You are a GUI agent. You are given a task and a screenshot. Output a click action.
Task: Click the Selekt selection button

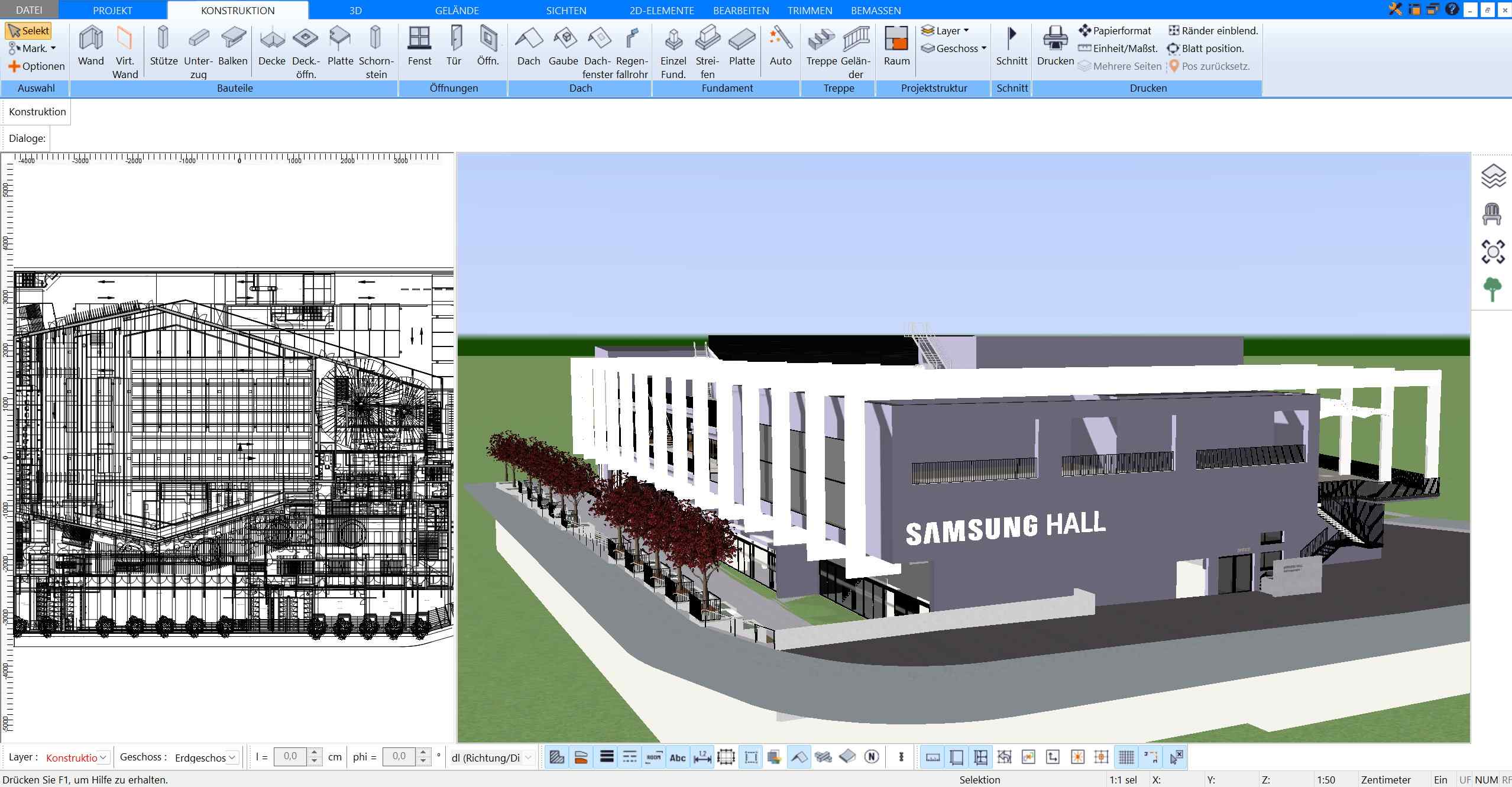click(28, 31)
